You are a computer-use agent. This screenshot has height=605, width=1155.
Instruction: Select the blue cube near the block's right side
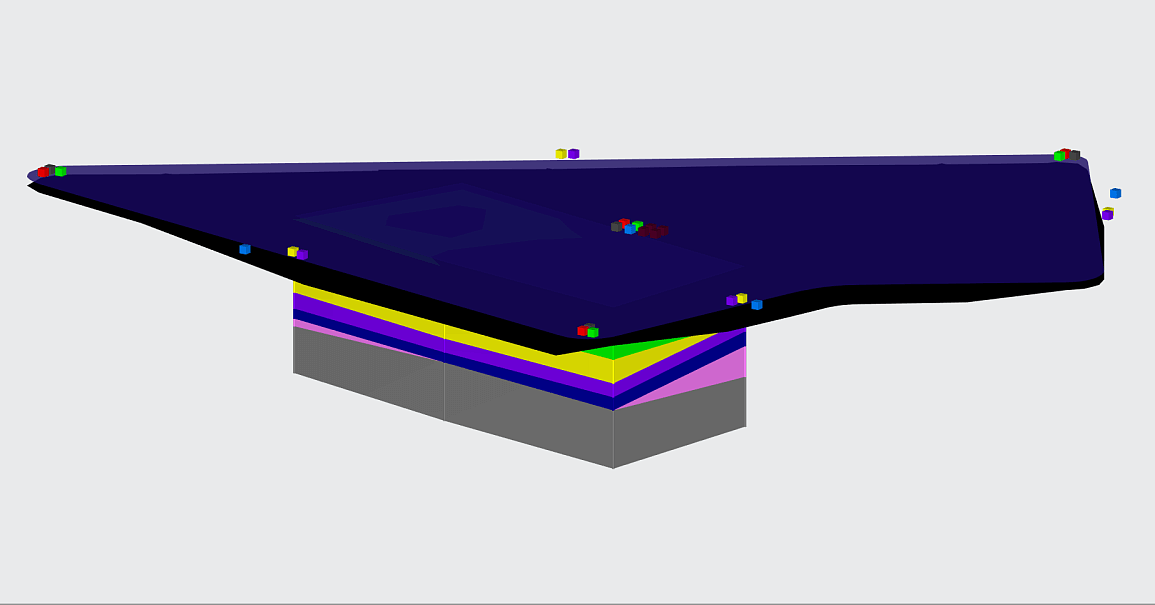click(757, 304)
